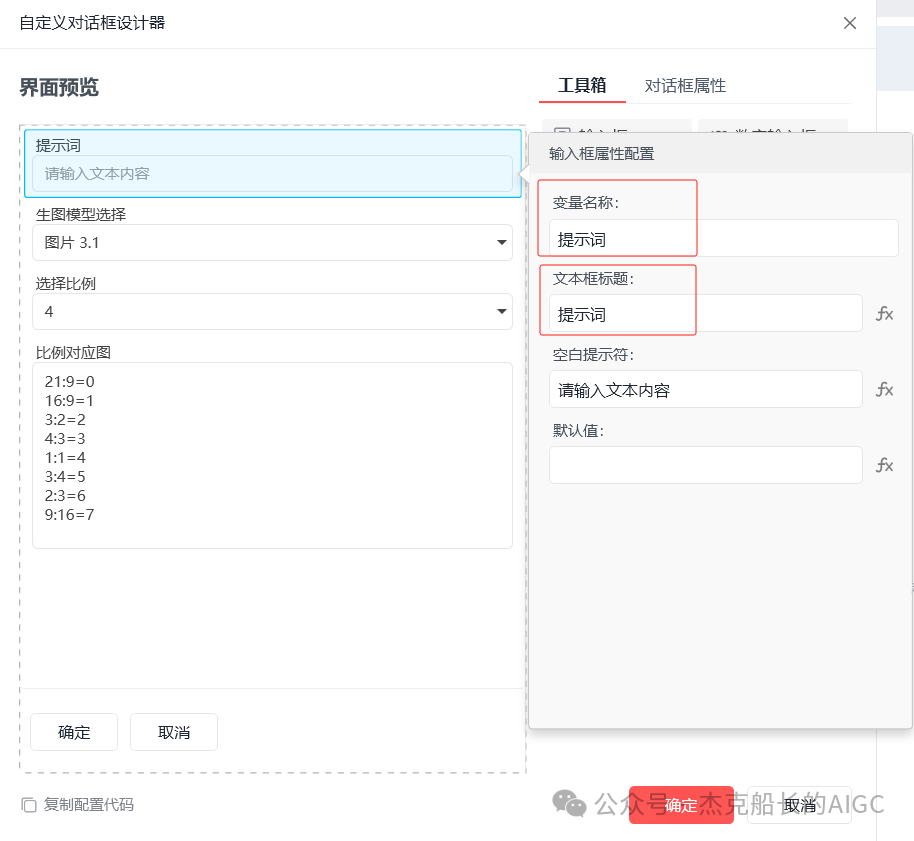Open fx expression for 文本框标题
This screenshot has height=841, width=914.
[884, 314]
